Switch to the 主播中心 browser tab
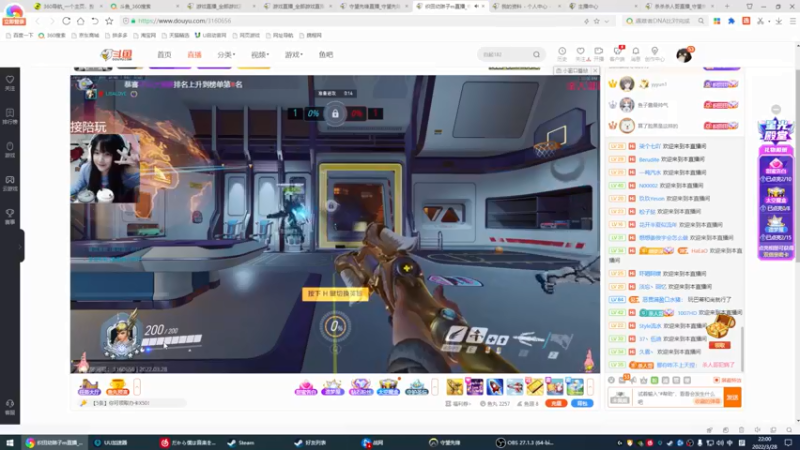The height and width of the screenshot is (450, 800). click(x=602, y=6)
